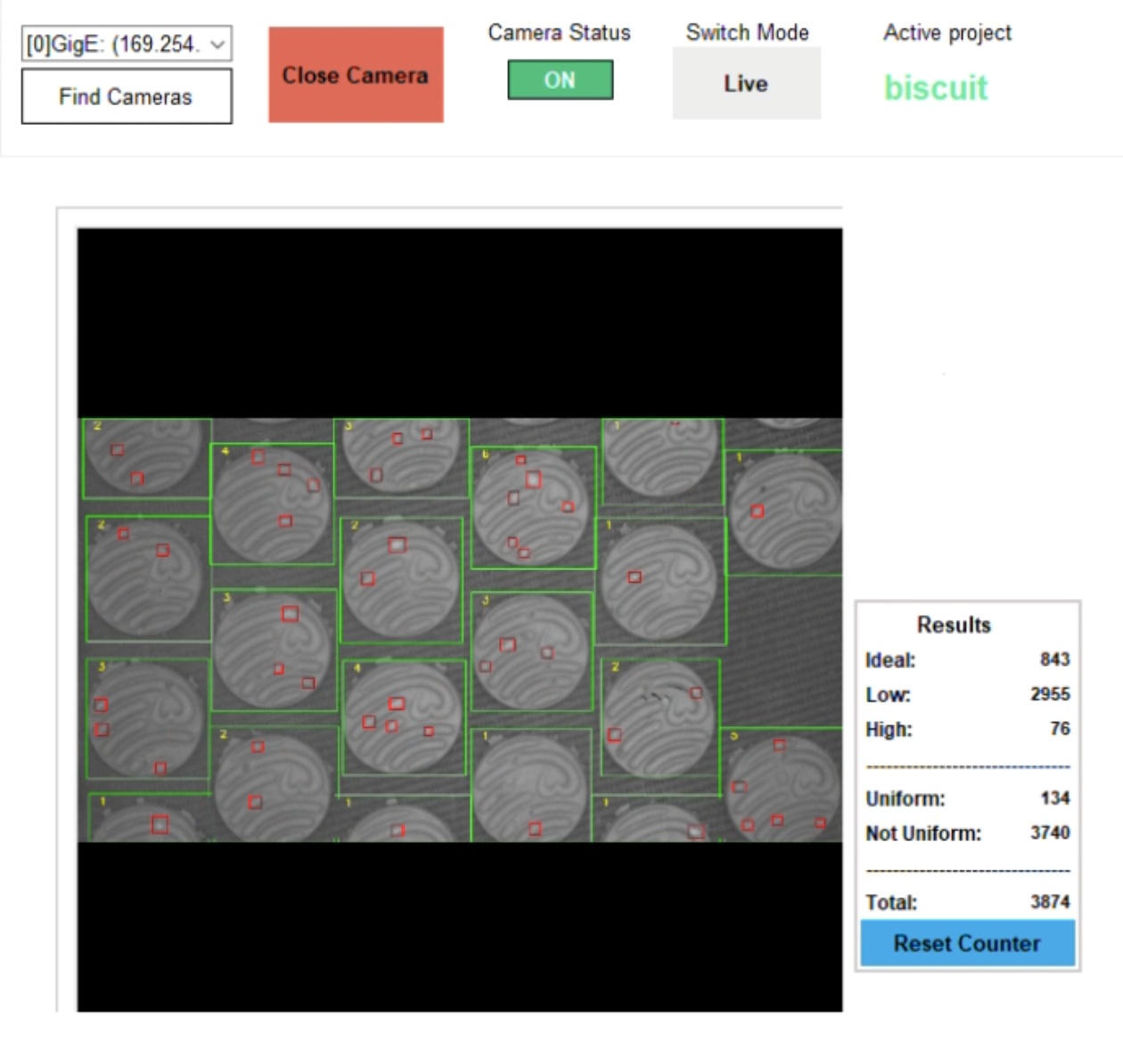Click the High count value 76
Image resolution: width=1123 pixels, height=1064 pixels.
(1060, 729)
